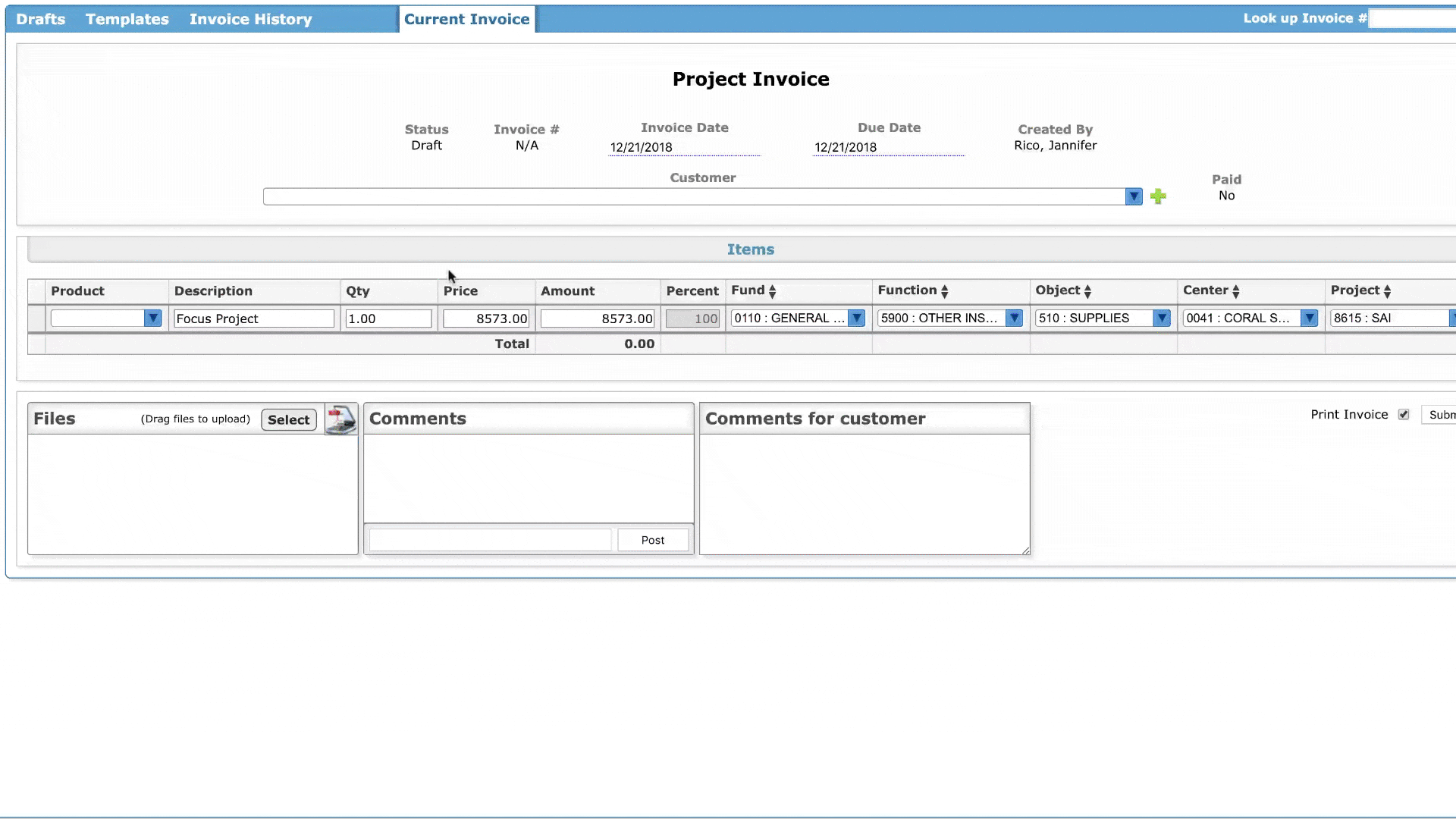Click the Qty field showing 1.00
The image size is (1456, 819).
388,318
